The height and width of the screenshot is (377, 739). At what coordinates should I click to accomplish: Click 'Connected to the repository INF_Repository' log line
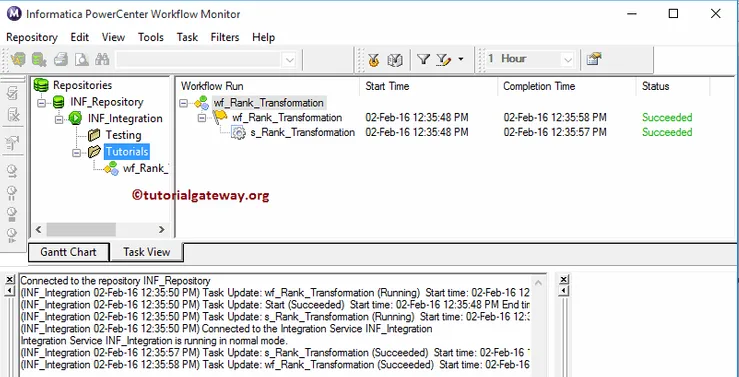click(115, 281)
